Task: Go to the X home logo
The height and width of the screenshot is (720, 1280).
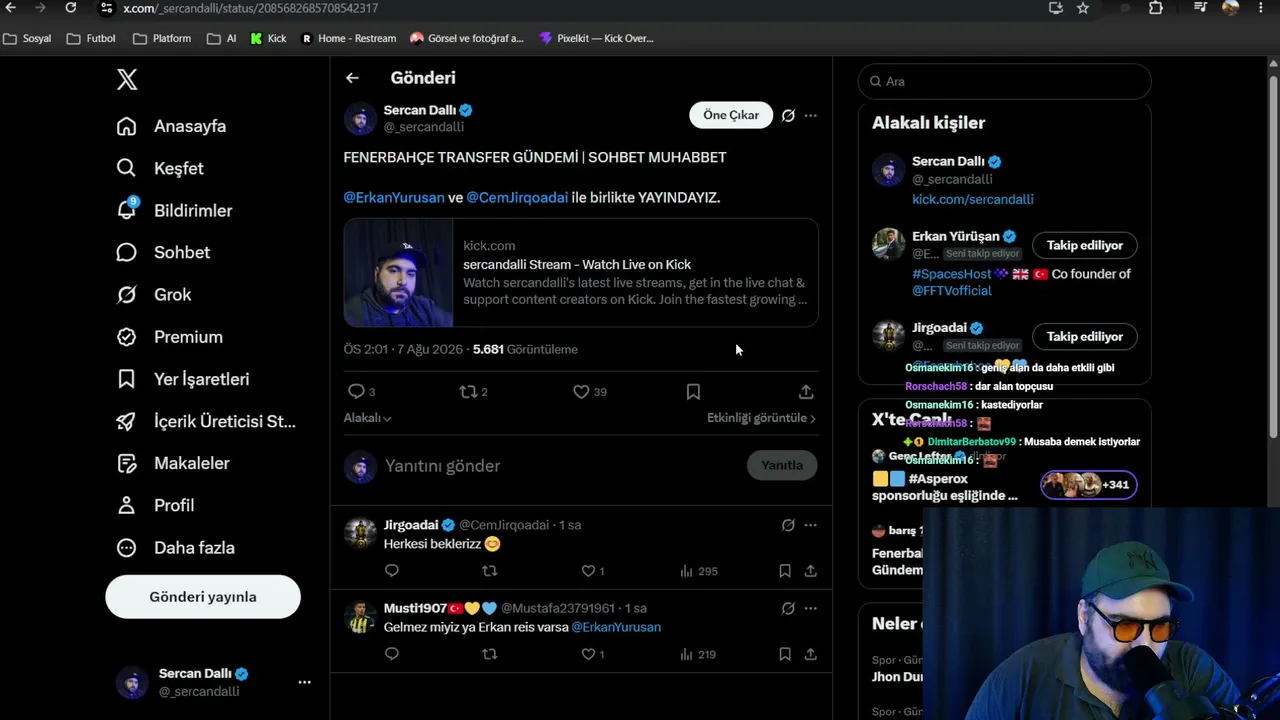Action: (x=127, y=80)
